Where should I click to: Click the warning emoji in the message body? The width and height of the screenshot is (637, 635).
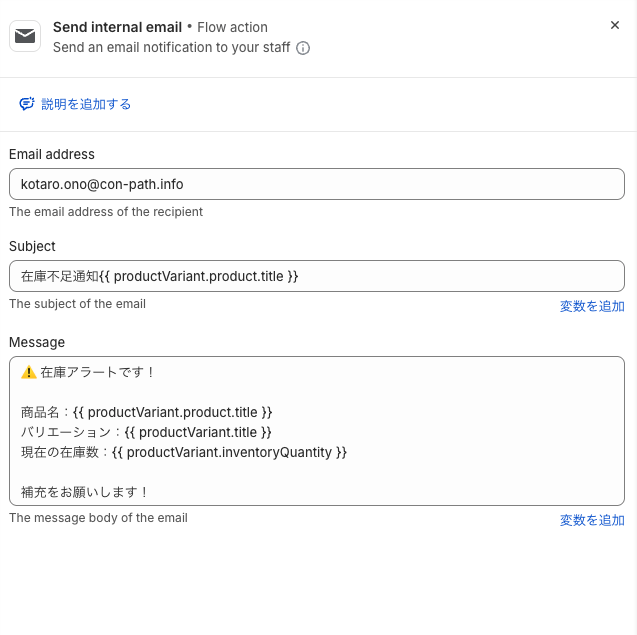click(x=29, y=372)
